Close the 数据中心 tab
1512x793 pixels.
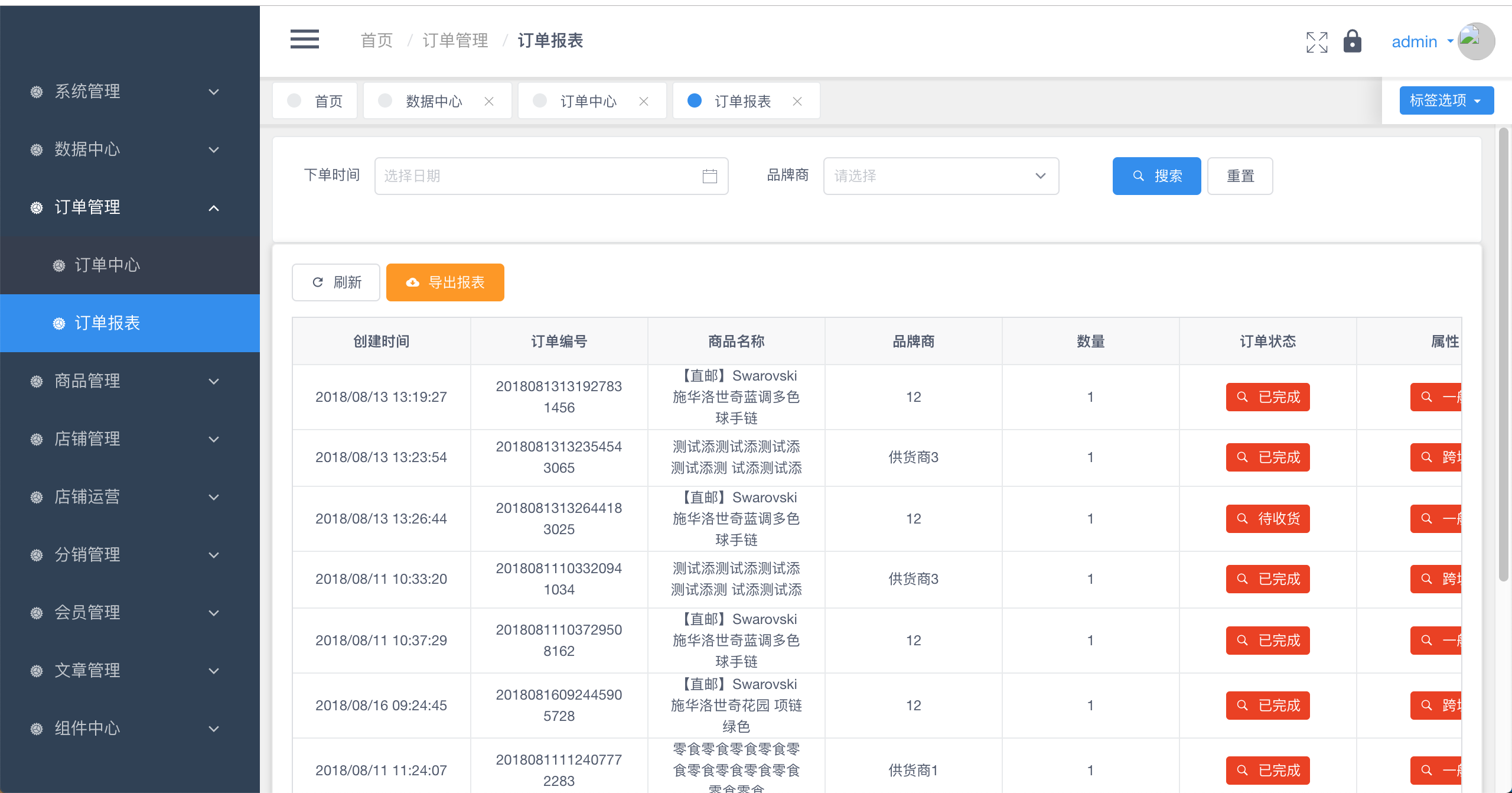click(x=489, y=101)
